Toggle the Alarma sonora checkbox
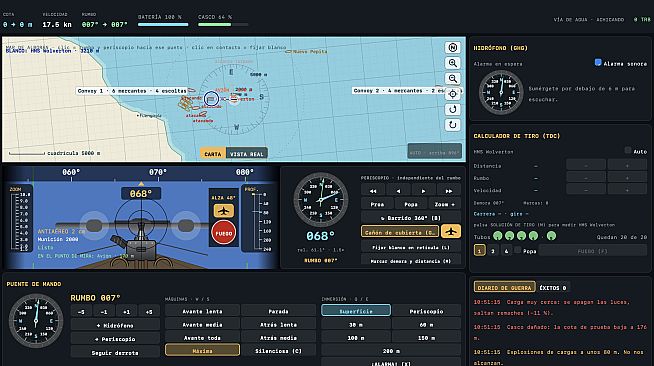 tap(598, 63)
